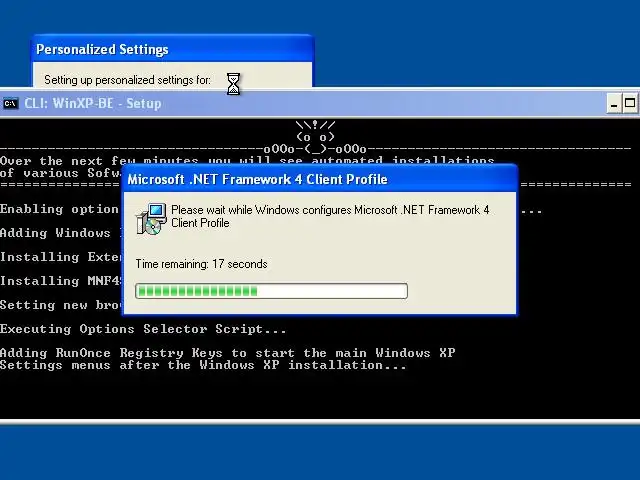The width and height of the screenshot is (640, 480).
Task: Click the "Installing Exte" console line
Action: pyautogui.click(x=60, y=257)
